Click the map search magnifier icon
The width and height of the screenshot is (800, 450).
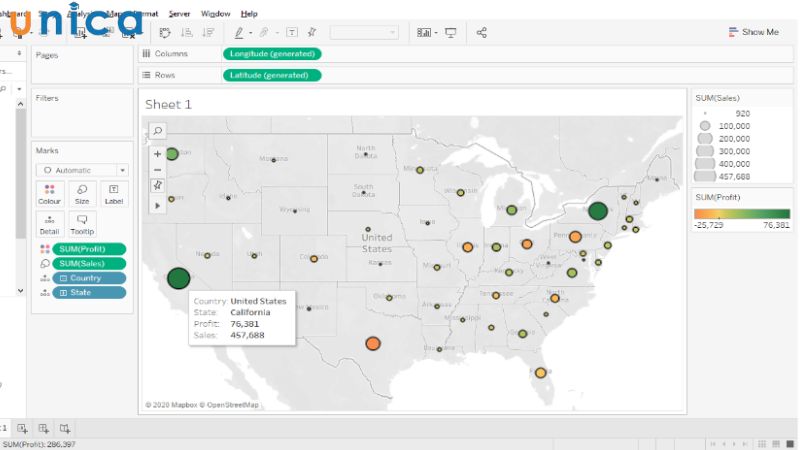tap(157, 131)
